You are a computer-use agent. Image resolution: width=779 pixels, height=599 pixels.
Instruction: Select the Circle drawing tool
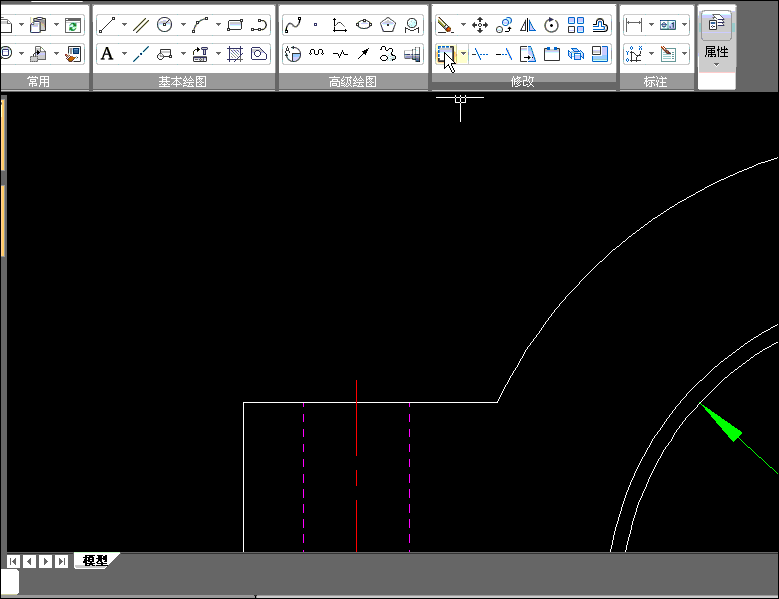(165, 25)
